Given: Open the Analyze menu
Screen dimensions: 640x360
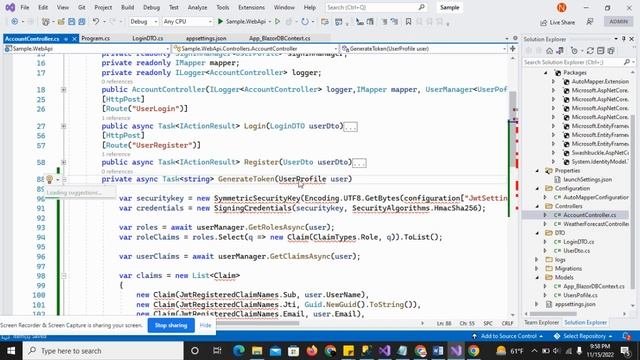Looking at the screenshot, I should 198,7.
